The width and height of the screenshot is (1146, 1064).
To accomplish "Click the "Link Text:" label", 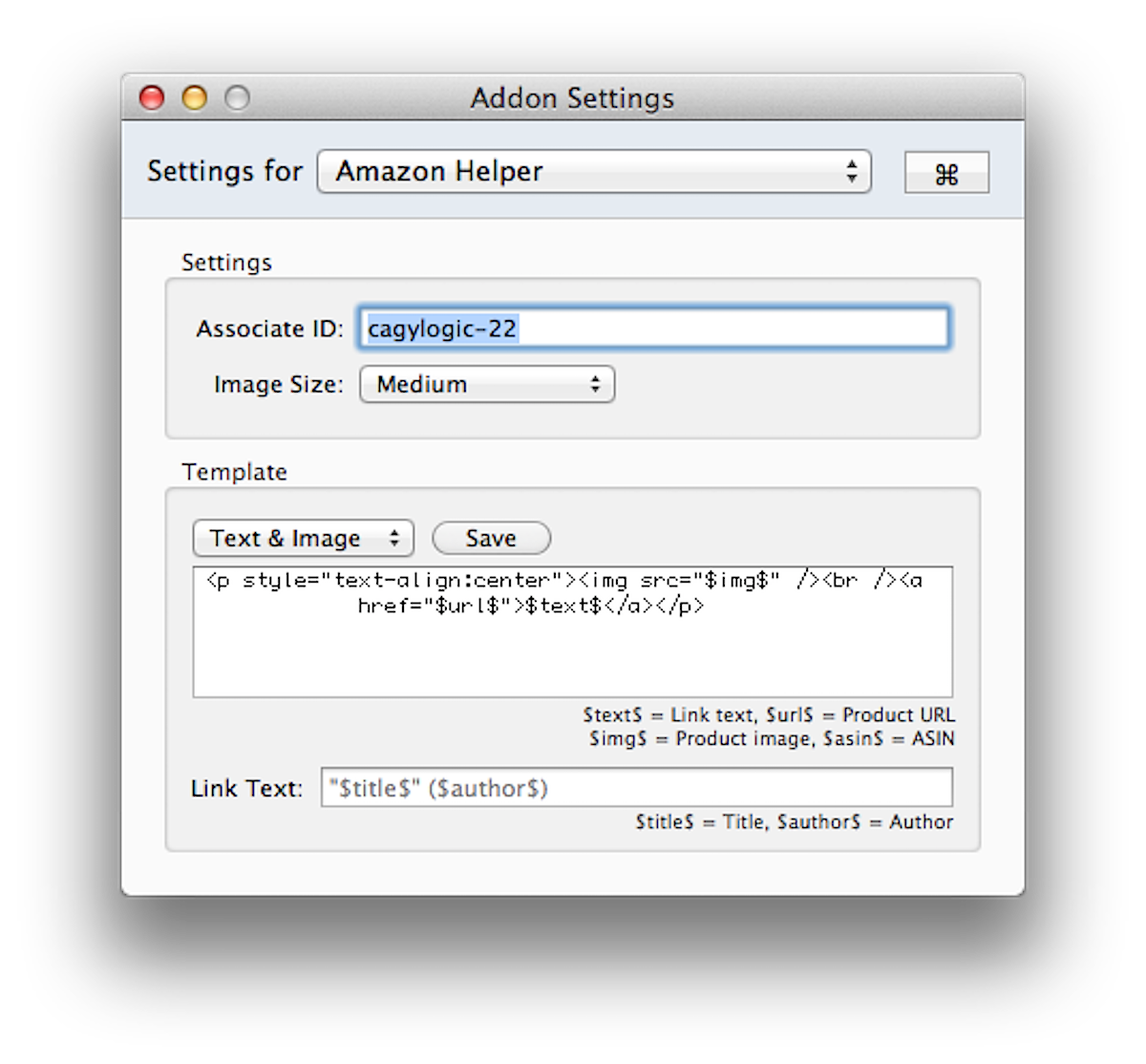I will [x=246, y=788].
